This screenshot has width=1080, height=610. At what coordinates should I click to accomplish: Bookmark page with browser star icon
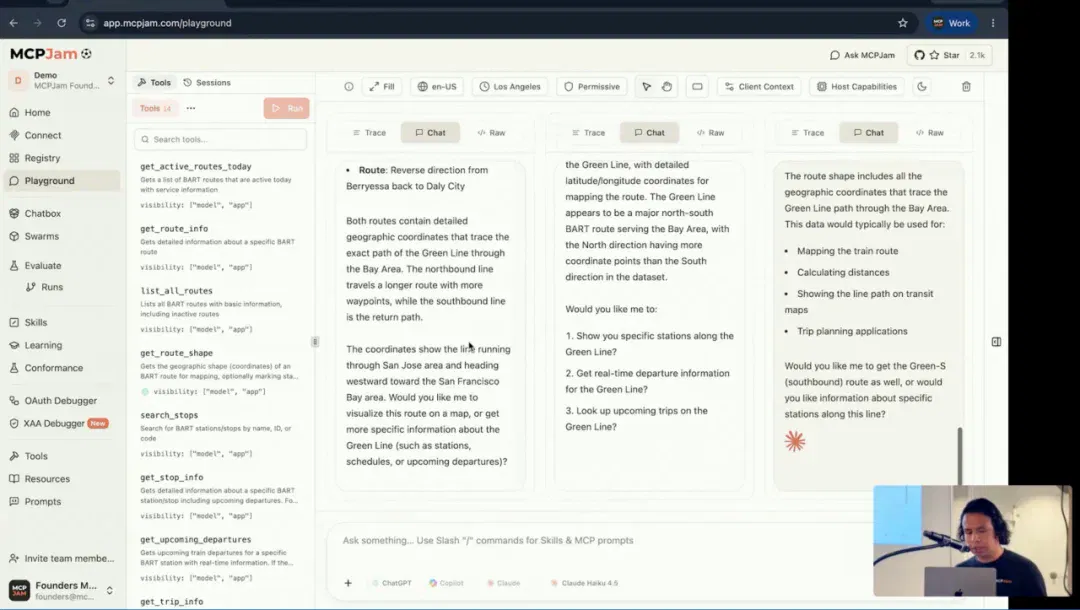902,23
